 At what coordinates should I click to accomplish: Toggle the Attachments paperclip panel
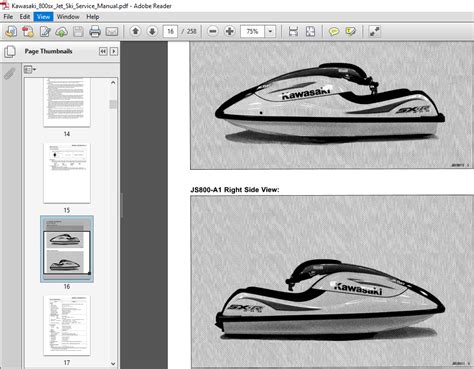pyautogui.click(x=10, y=74)
